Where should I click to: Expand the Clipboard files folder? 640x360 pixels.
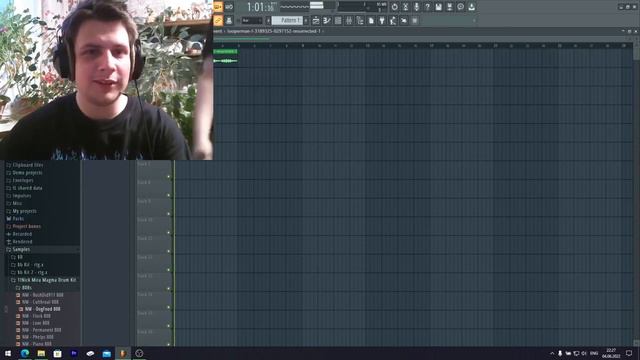click(24, 165)
